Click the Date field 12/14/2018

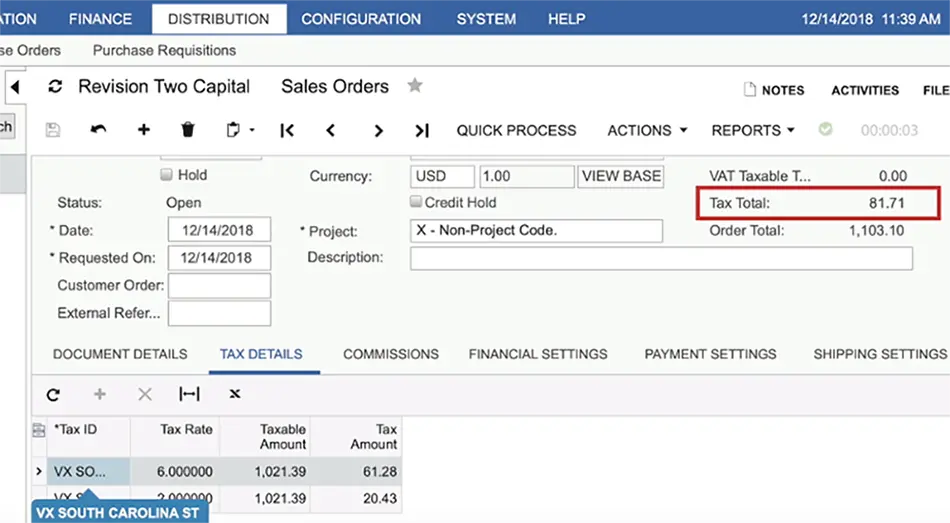point(219,230)
